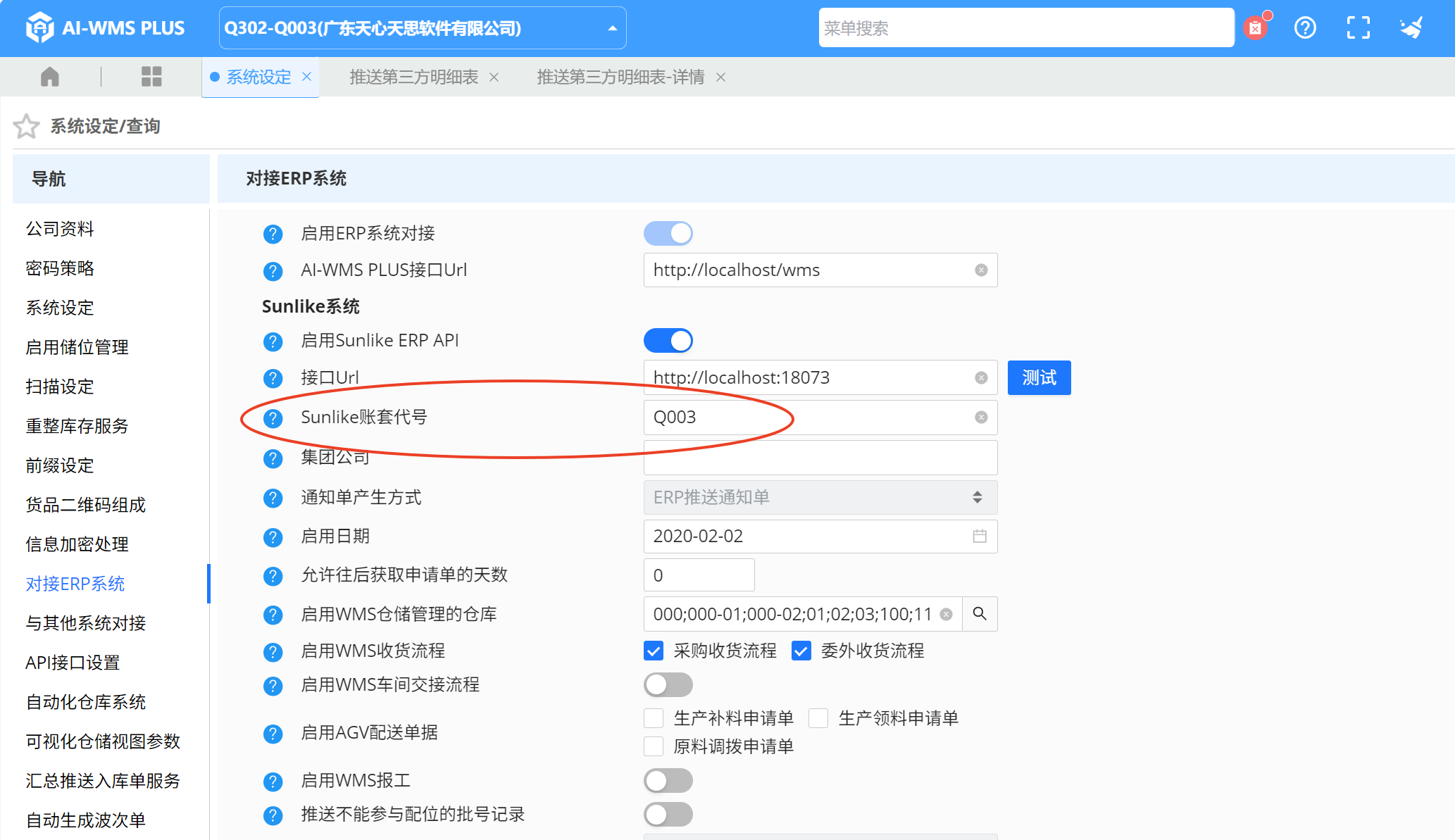Click the 启用日期 date field 2020-02-02

pyautogui.click(x=820, y=537)
